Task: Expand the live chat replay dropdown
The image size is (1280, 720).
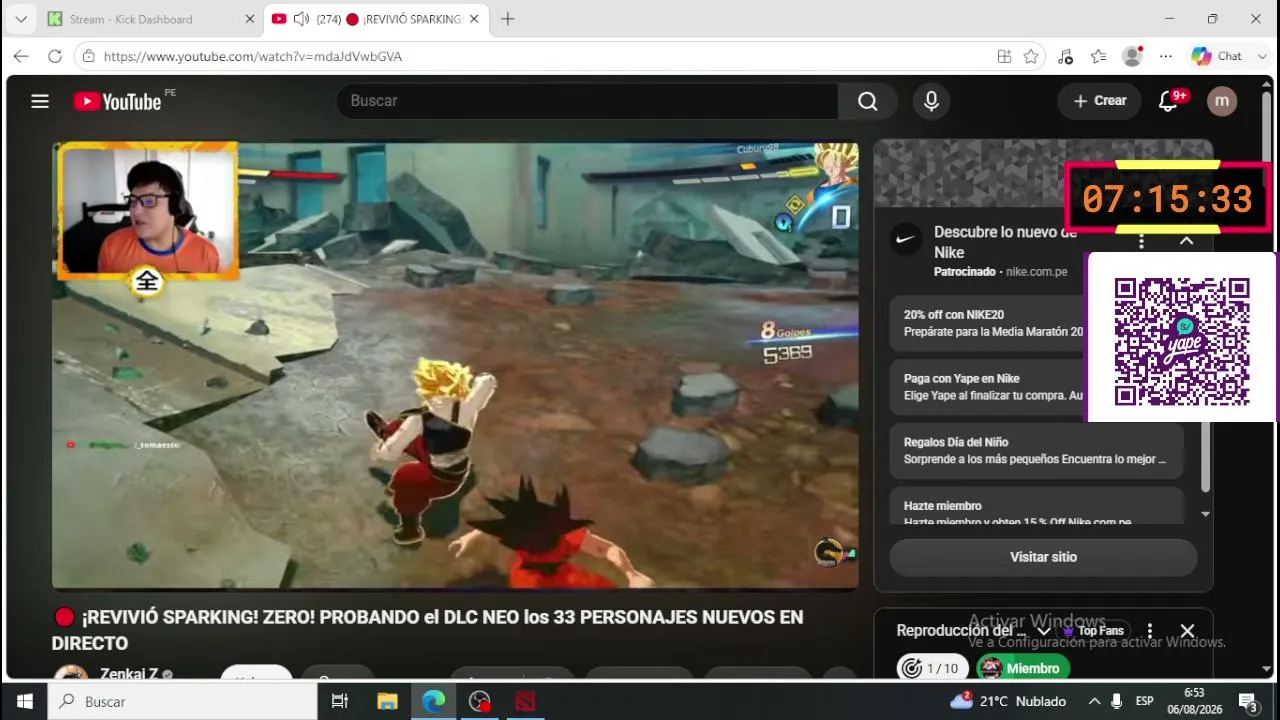Action: tap(1044, 631)
